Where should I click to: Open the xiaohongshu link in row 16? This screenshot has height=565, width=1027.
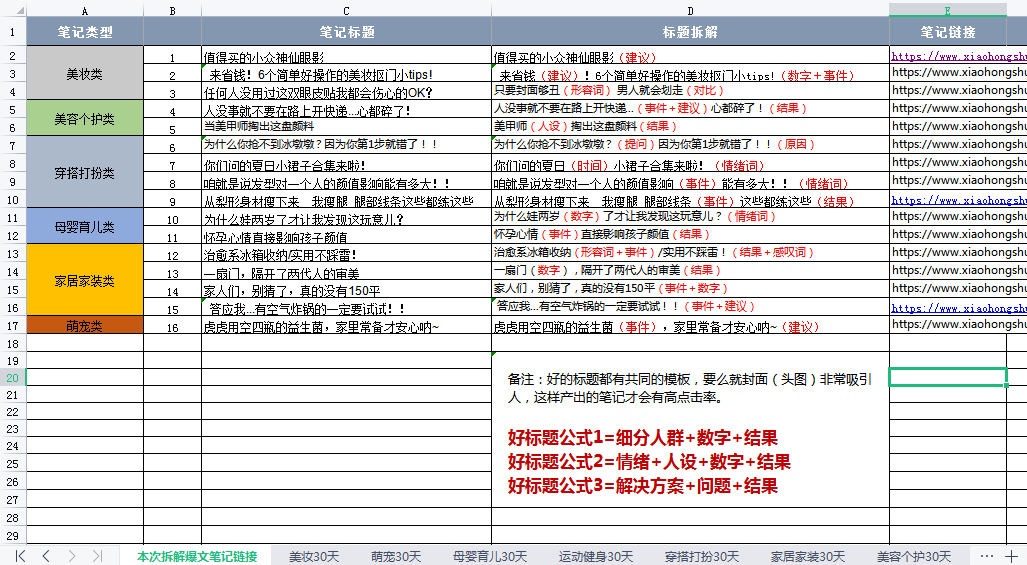click(x=958, y=308)
